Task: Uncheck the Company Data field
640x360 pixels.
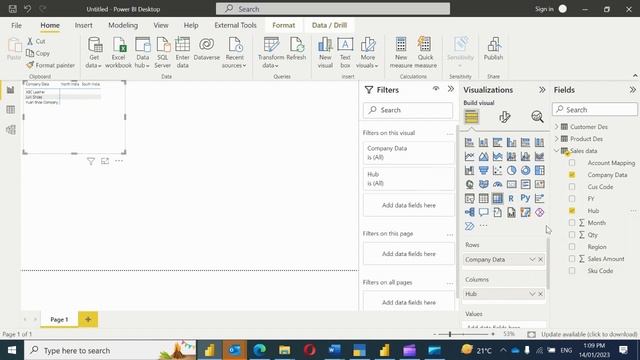Action: [x=572, y=175]
